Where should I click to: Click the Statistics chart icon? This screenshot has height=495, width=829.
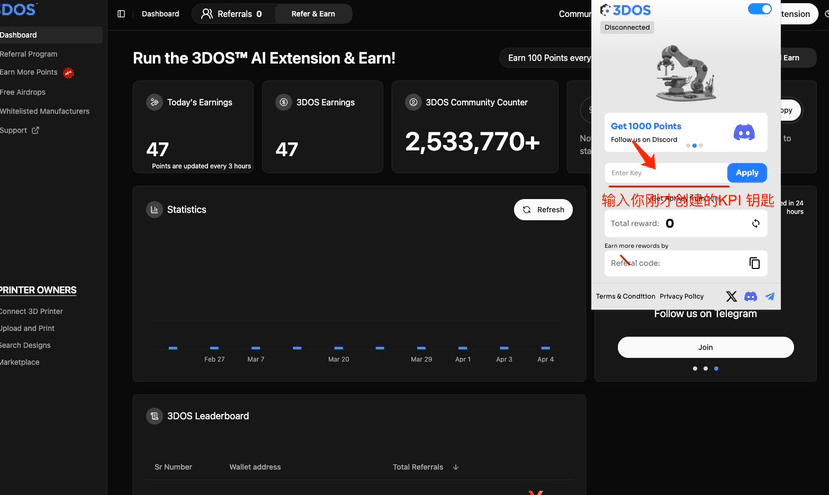[154, 209]
